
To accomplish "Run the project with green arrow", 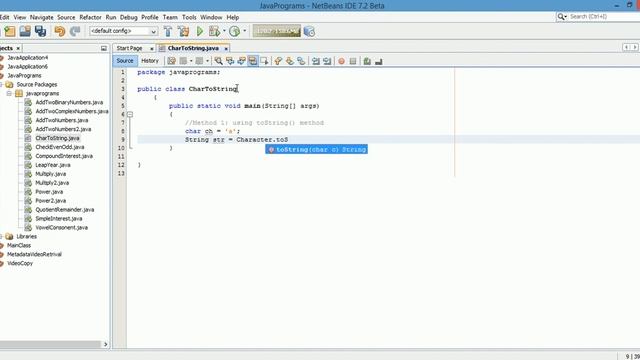I will tap(200, 31).
